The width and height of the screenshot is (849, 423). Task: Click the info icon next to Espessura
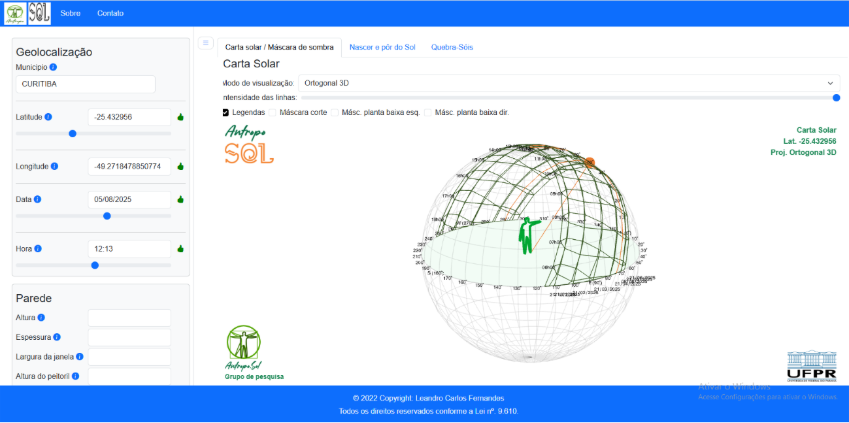pyautogui.click(x=56, y=337)
